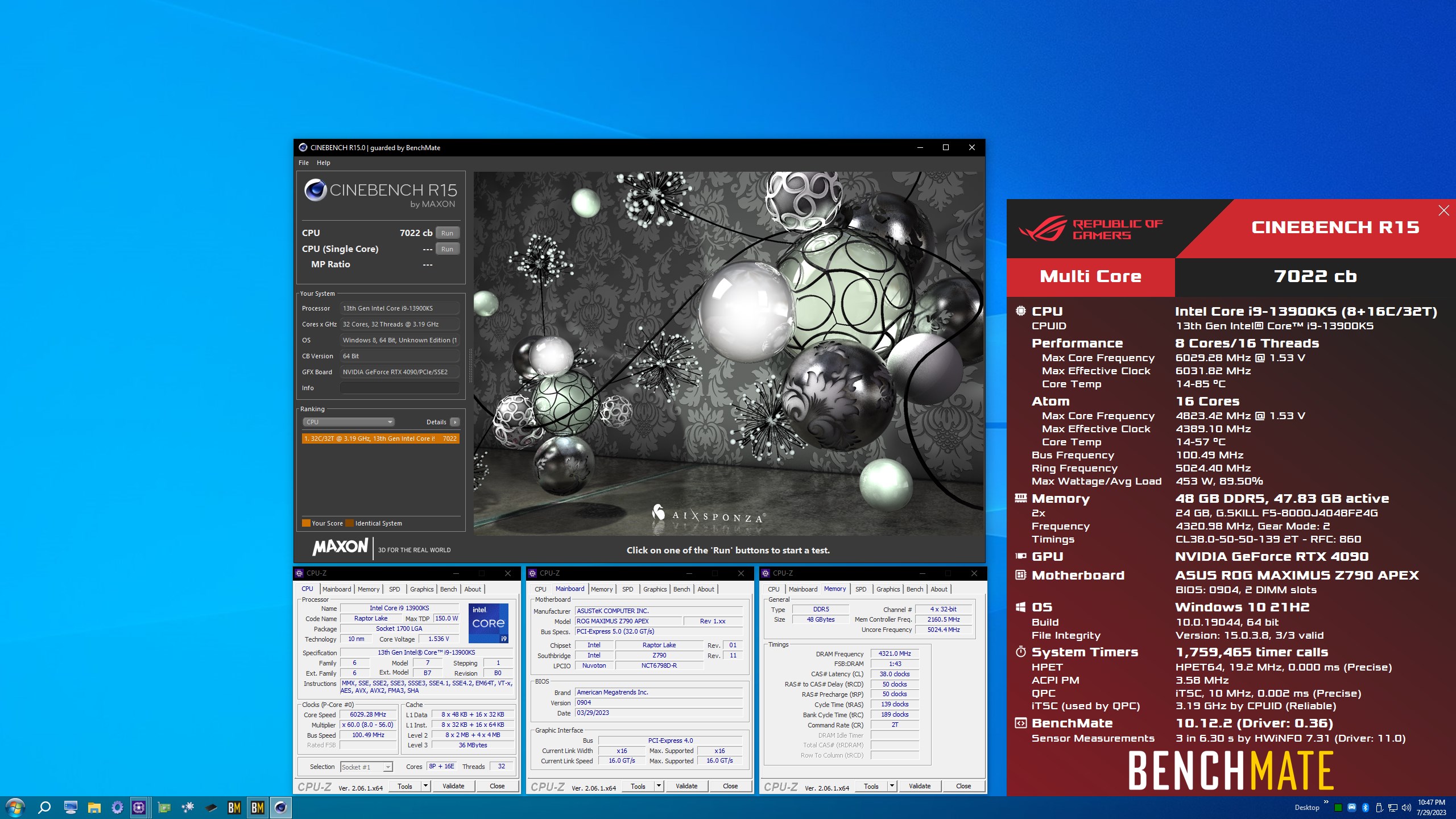The width and height of the screenshot is (1456, 819).
Task: Click the Details arrow in the Ranking panel
Action: point(454,422)
